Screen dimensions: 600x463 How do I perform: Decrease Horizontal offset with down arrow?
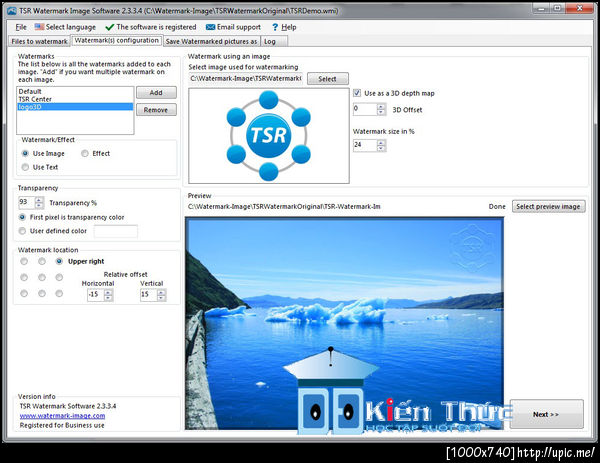pyautogui.click(x=109, y=298)
